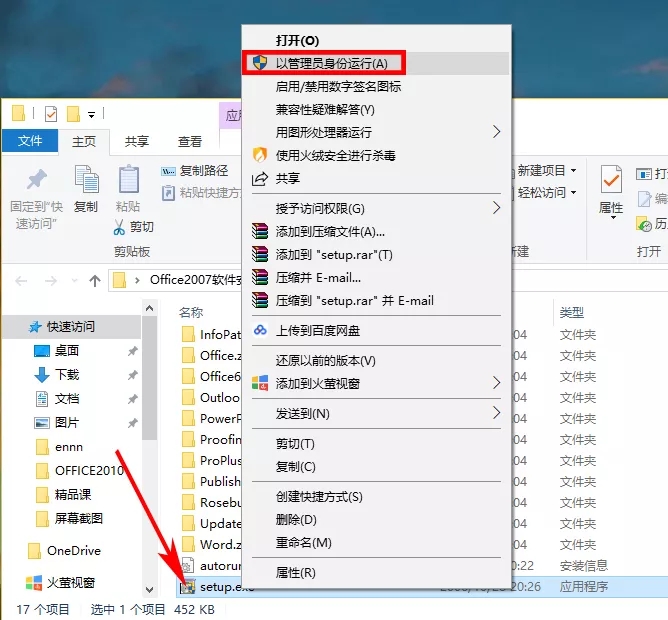
Task: Go up one folder level
Action: [x=95, y=281]
